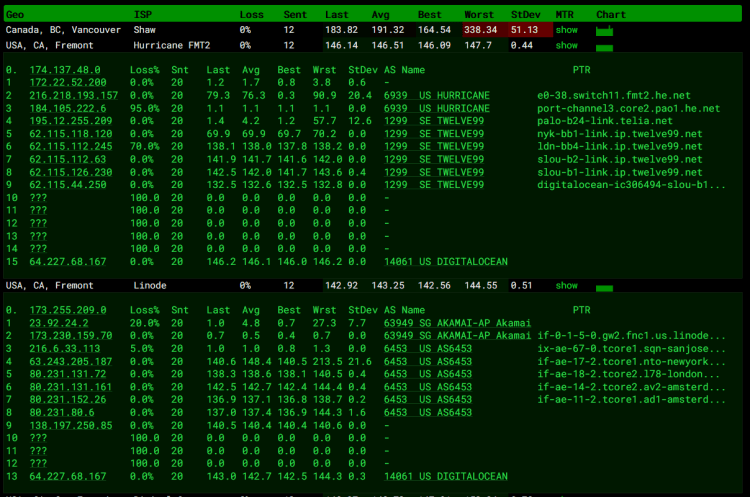The width and height of the screenshot is (750, 497).
Task: Click the StDev column header in green bar
Action: (526, 15)
